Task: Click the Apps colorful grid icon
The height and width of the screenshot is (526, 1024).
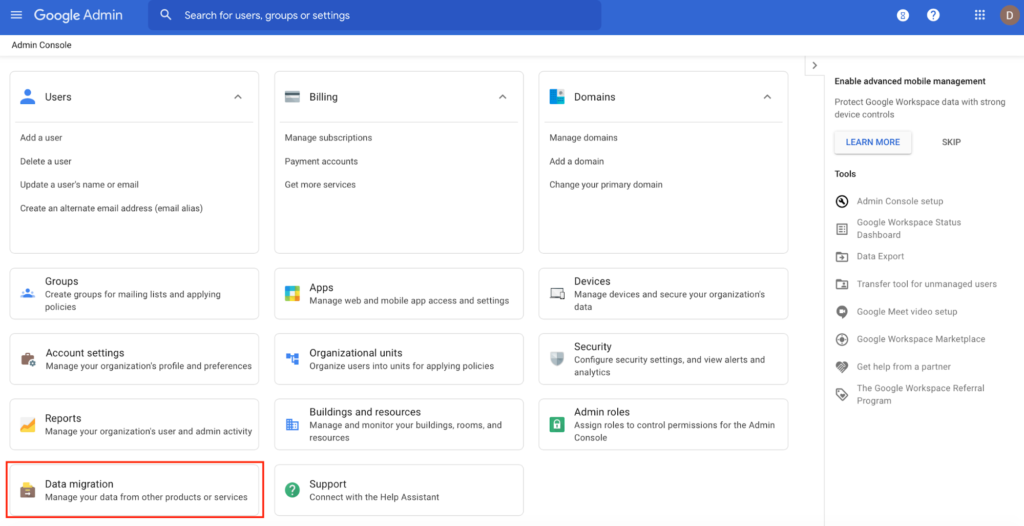Action: click(x=292, y=293)
